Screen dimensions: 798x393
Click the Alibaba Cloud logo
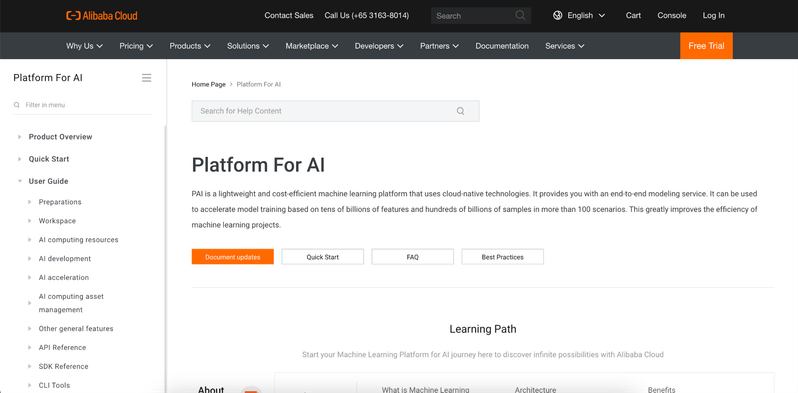coord(102,16)
